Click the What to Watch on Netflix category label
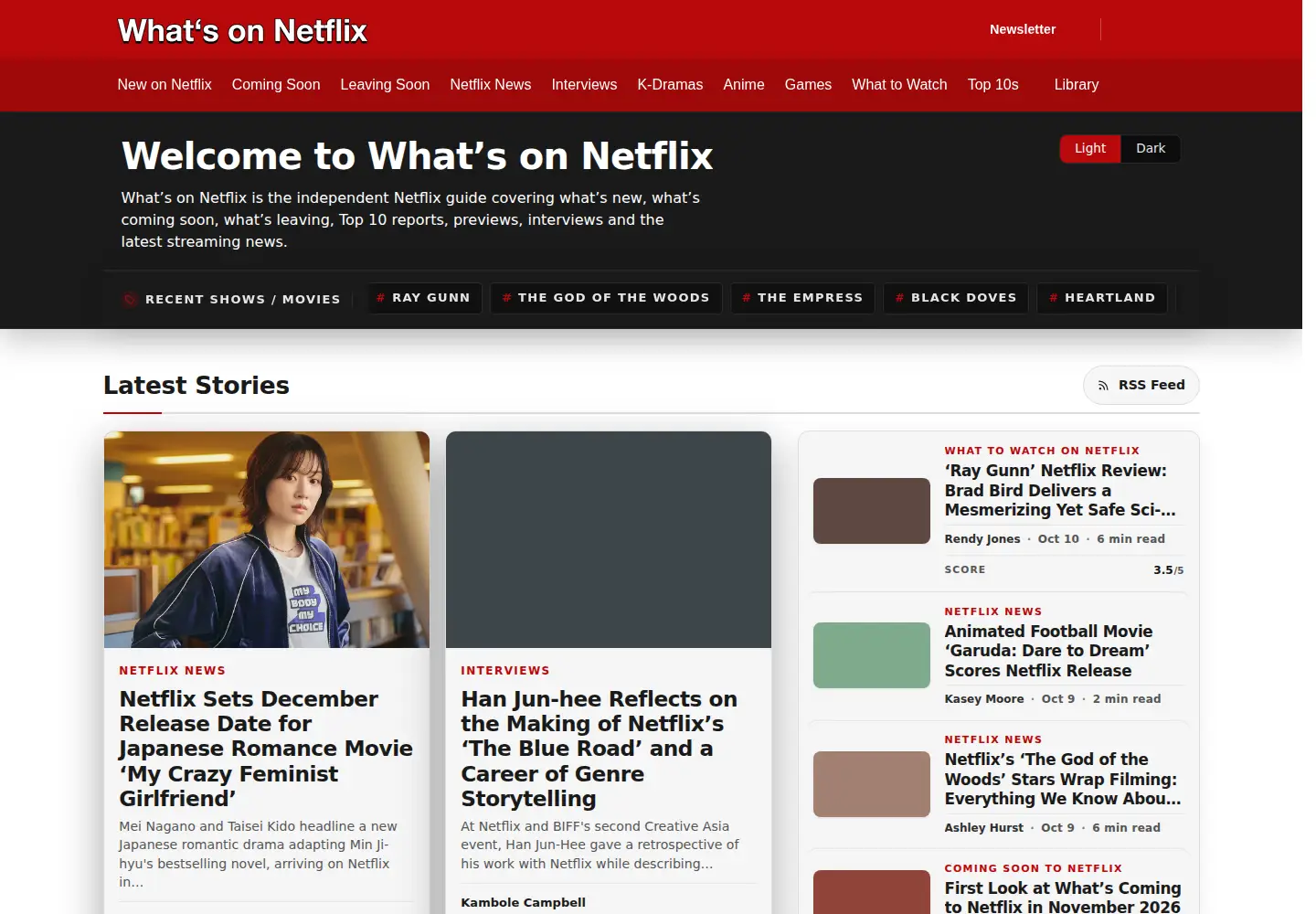Viewport: 1316px width, 914px height. click(x=1042, y=451)
